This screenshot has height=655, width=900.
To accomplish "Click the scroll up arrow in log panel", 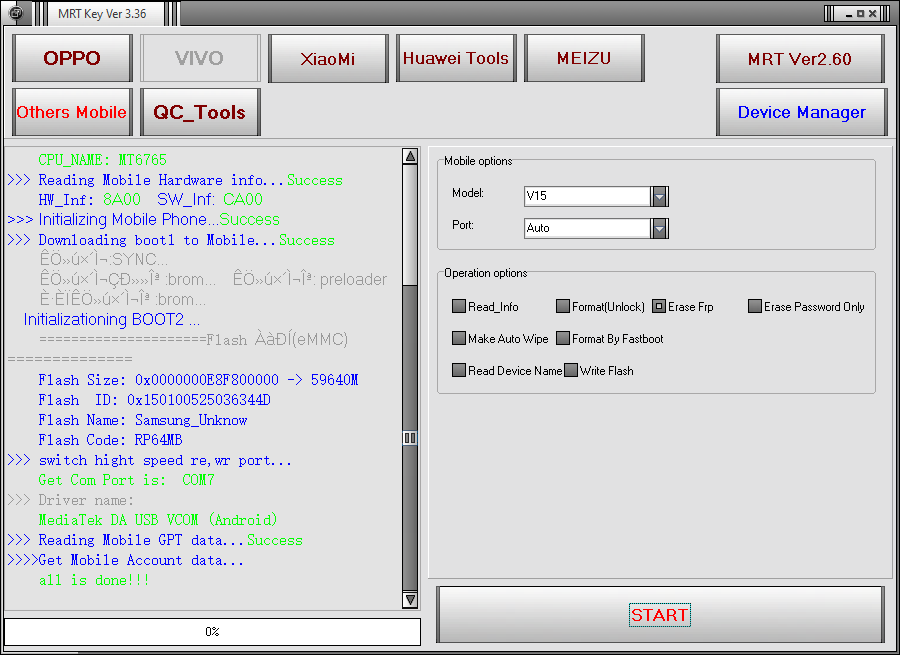I will pyautogui.click(x=410, y=157).
